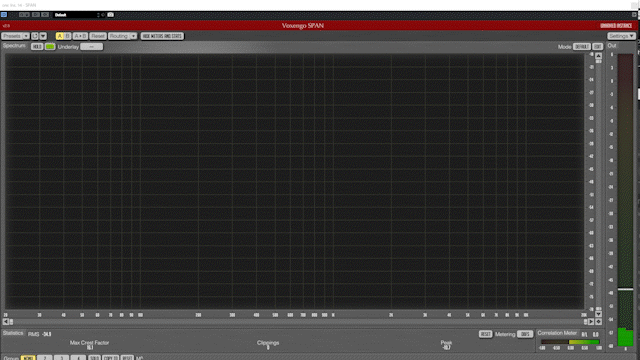Toggle the group SOLO button
The image size is (640, 360).
point(94,358)
